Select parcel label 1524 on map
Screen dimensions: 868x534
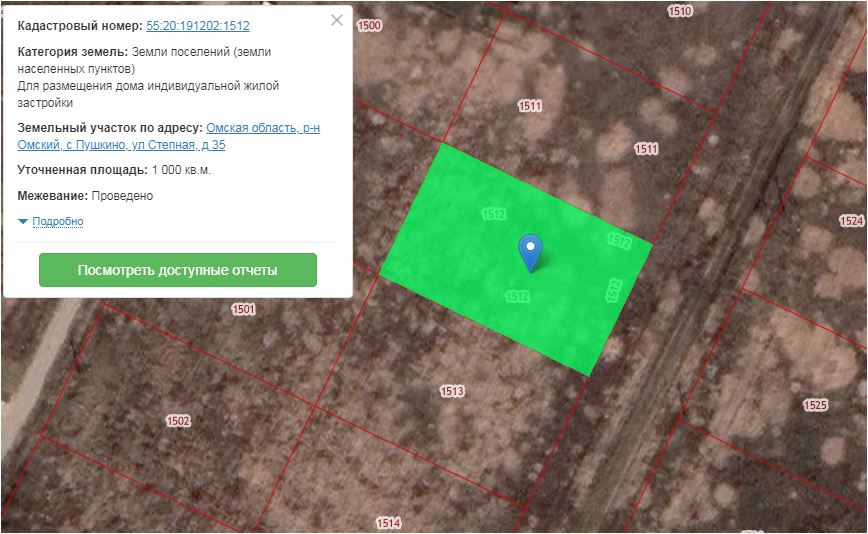851,221
